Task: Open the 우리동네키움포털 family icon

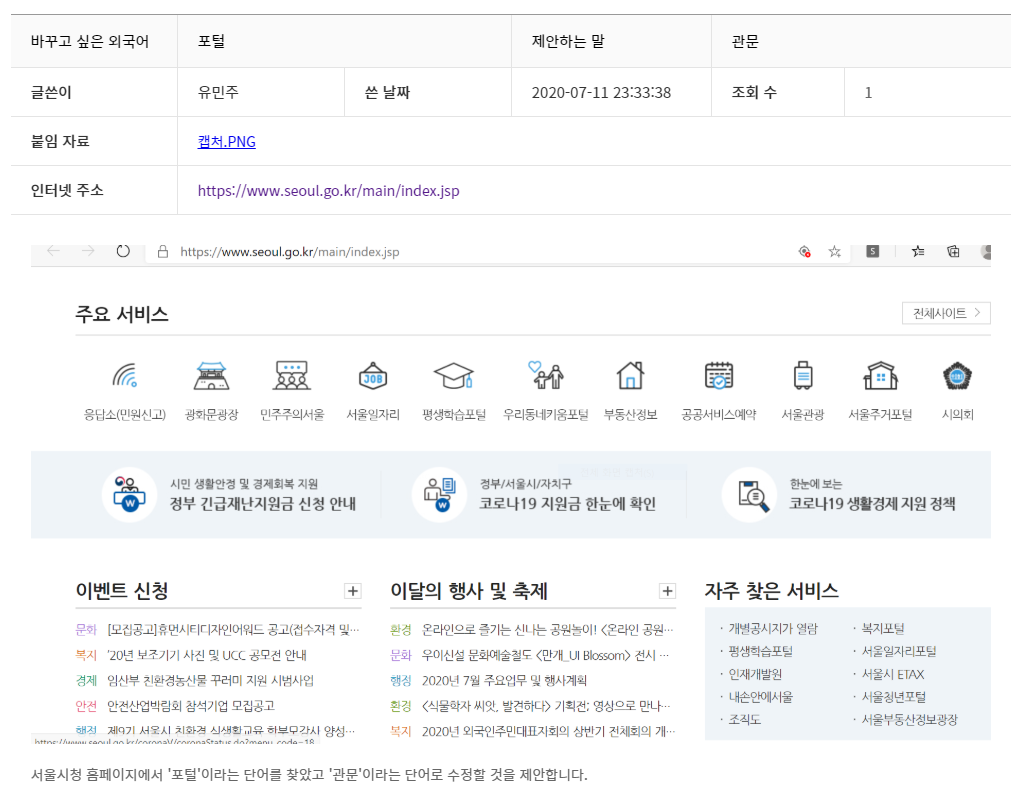Action: 546,377
